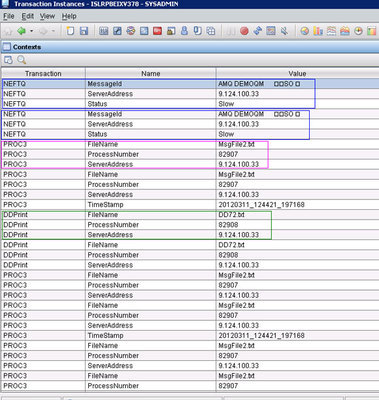The width and height of the screenshot is (379, 400).
Task: Sort by the Transaction column header
Action: pos(43,73)
